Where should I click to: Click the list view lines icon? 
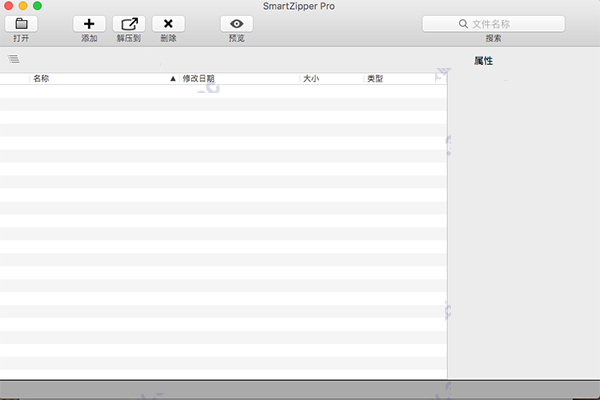coord(14,59)
